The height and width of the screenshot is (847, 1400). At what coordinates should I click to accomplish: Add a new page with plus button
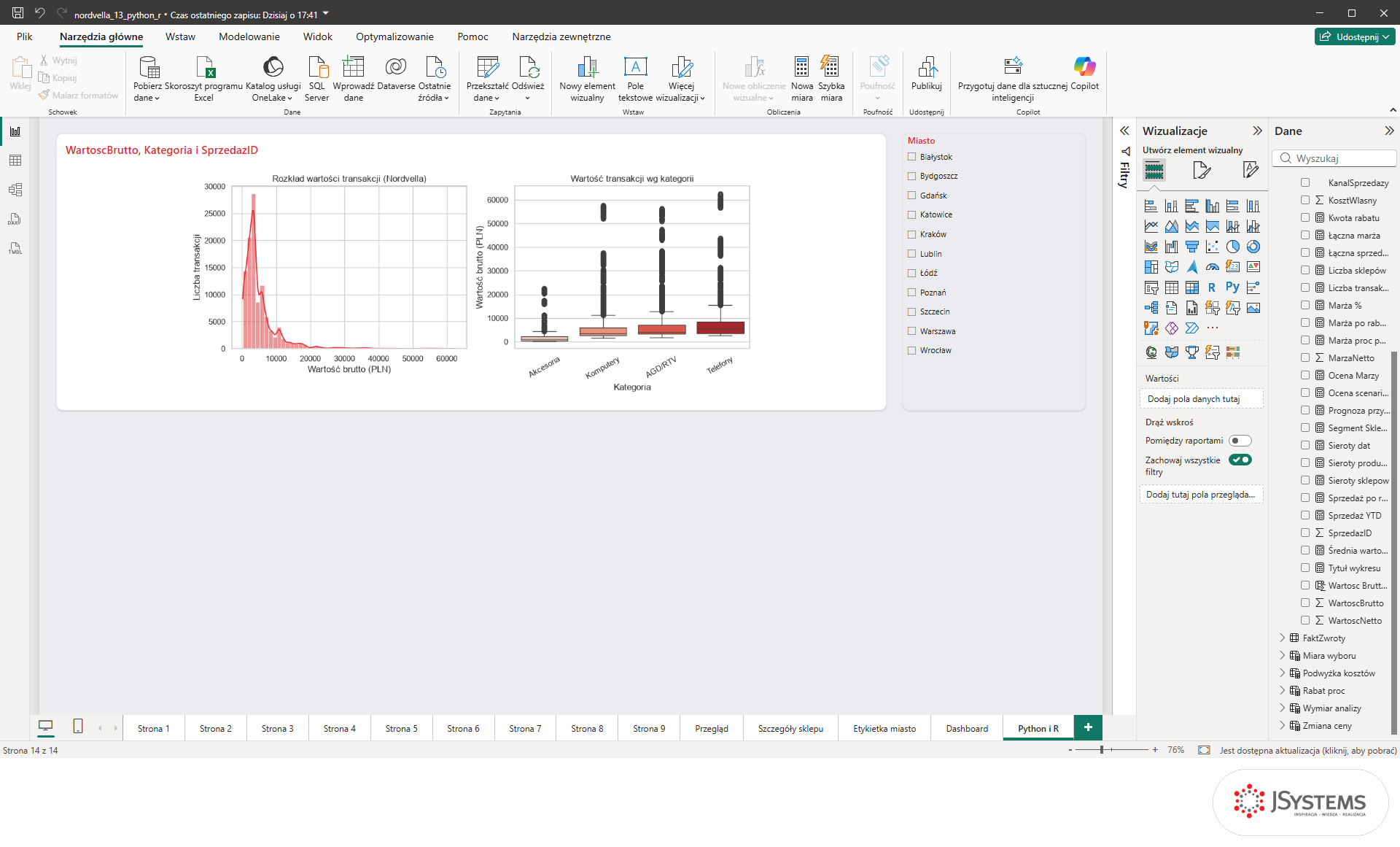pos(1088,727)
